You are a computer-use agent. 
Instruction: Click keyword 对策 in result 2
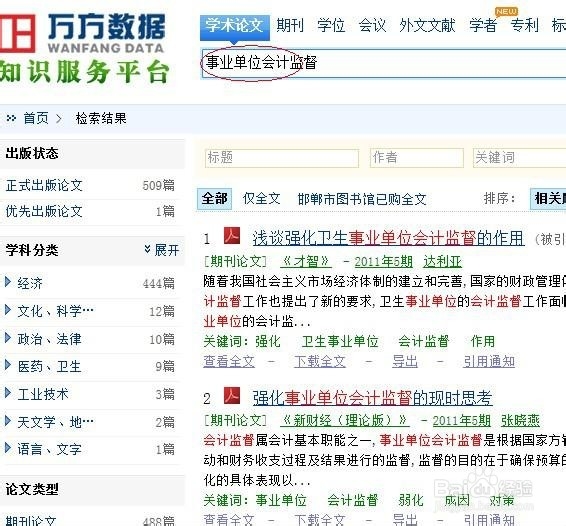(502, 500)
